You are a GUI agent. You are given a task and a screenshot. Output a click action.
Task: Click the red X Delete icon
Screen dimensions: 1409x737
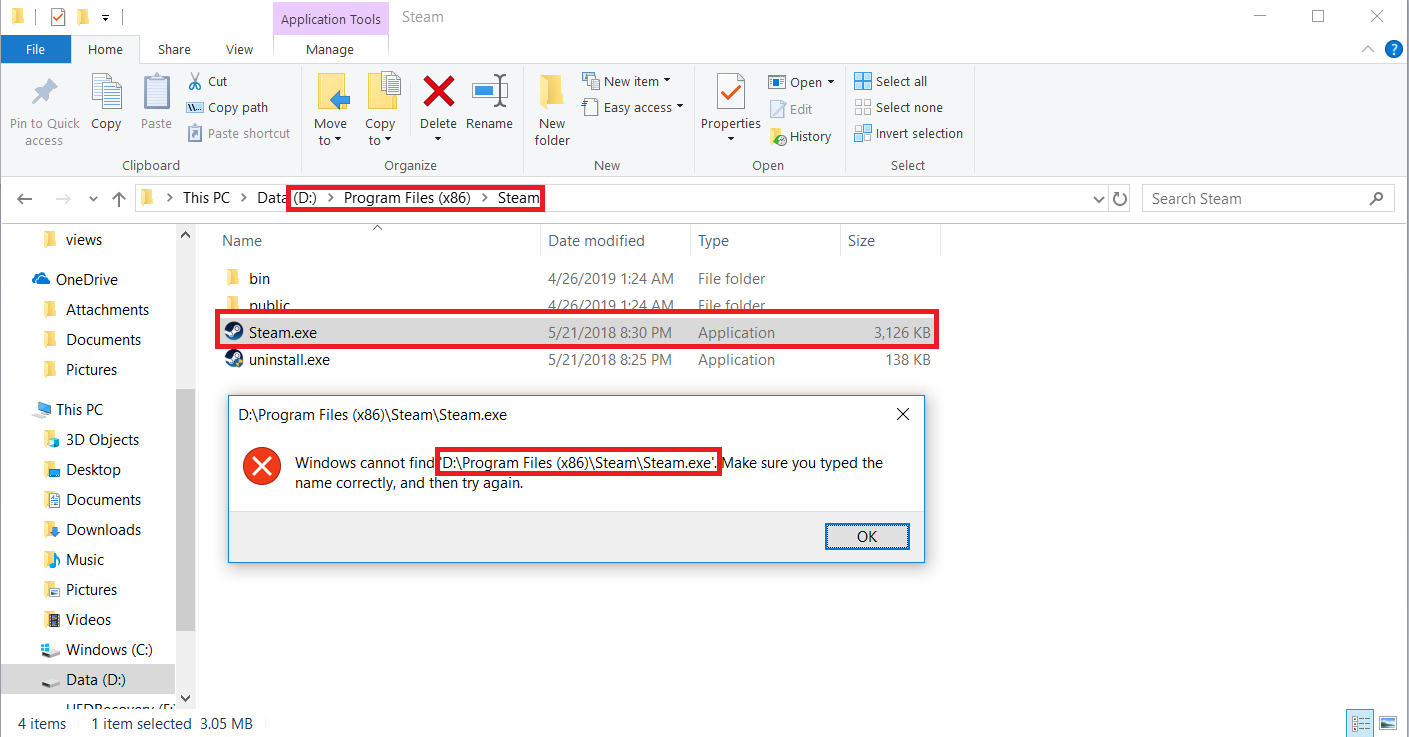(438, 91)
